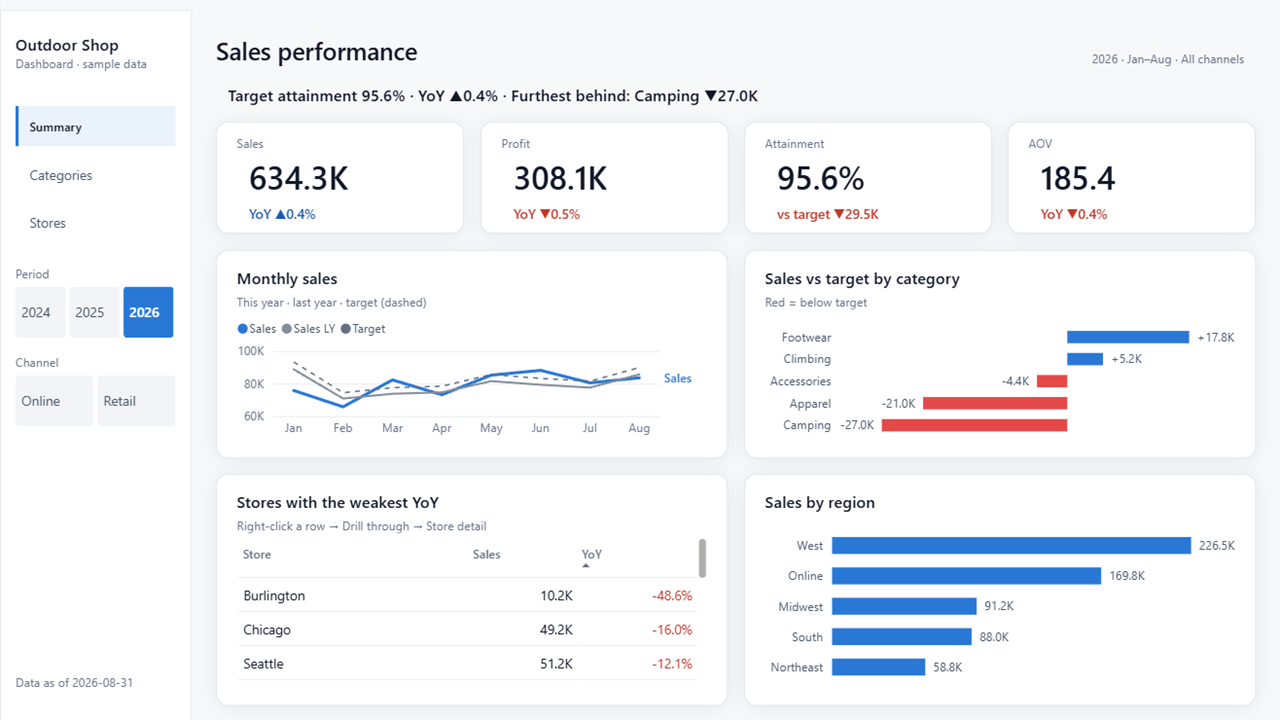
Task: Click the AOV 185.4 card
Action: (x=1131, y=178)
